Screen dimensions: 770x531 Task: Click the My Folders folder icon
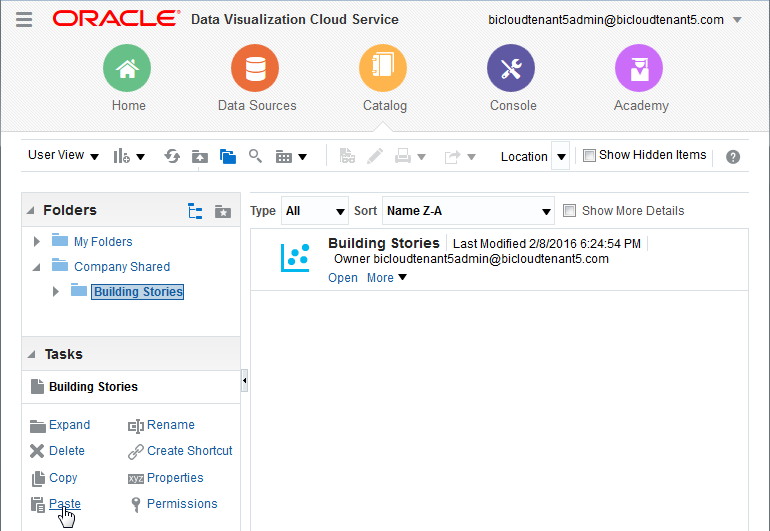[60, 240]
